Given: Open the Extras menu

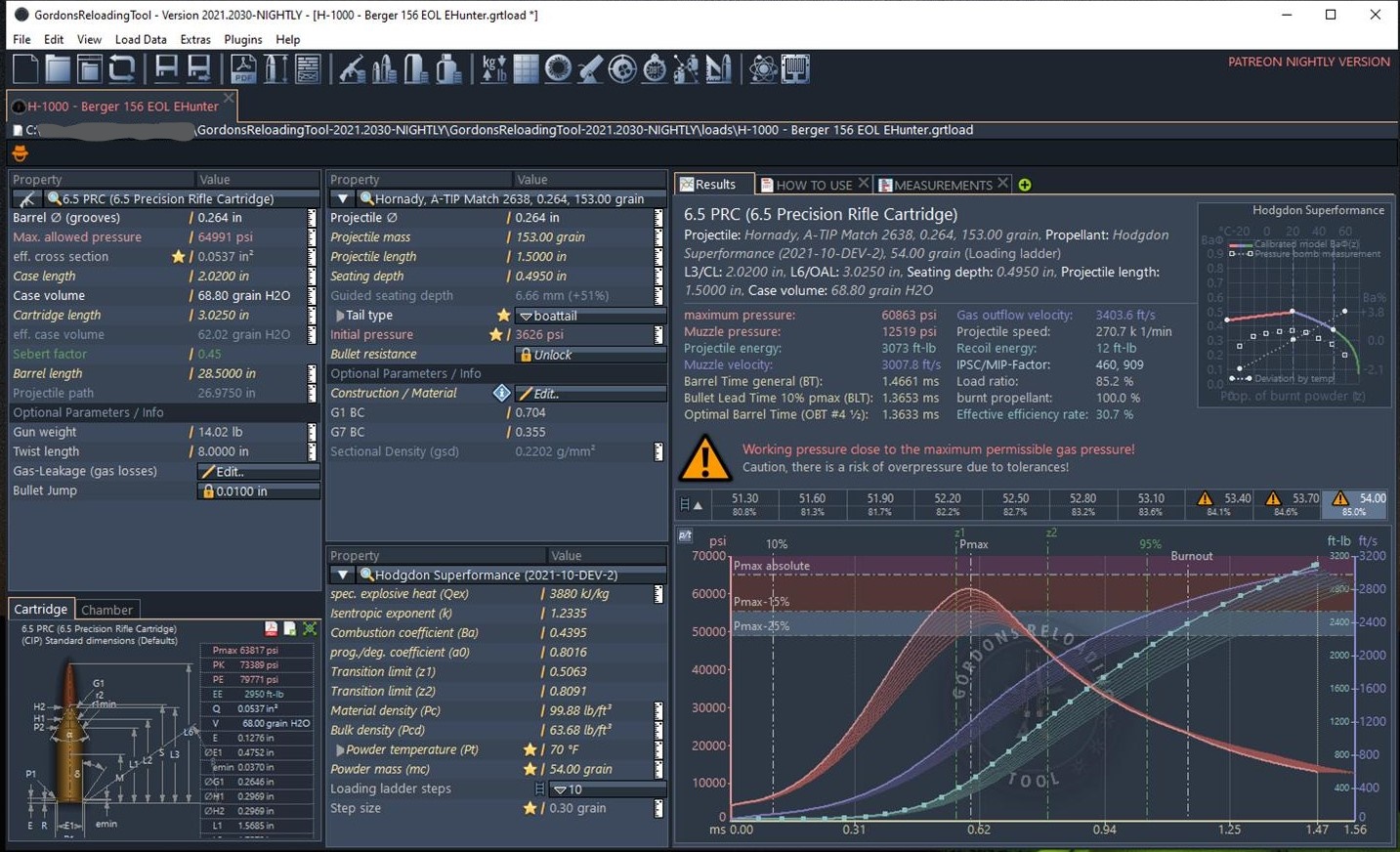Looking at the screenshot, I should coord(195,39).
